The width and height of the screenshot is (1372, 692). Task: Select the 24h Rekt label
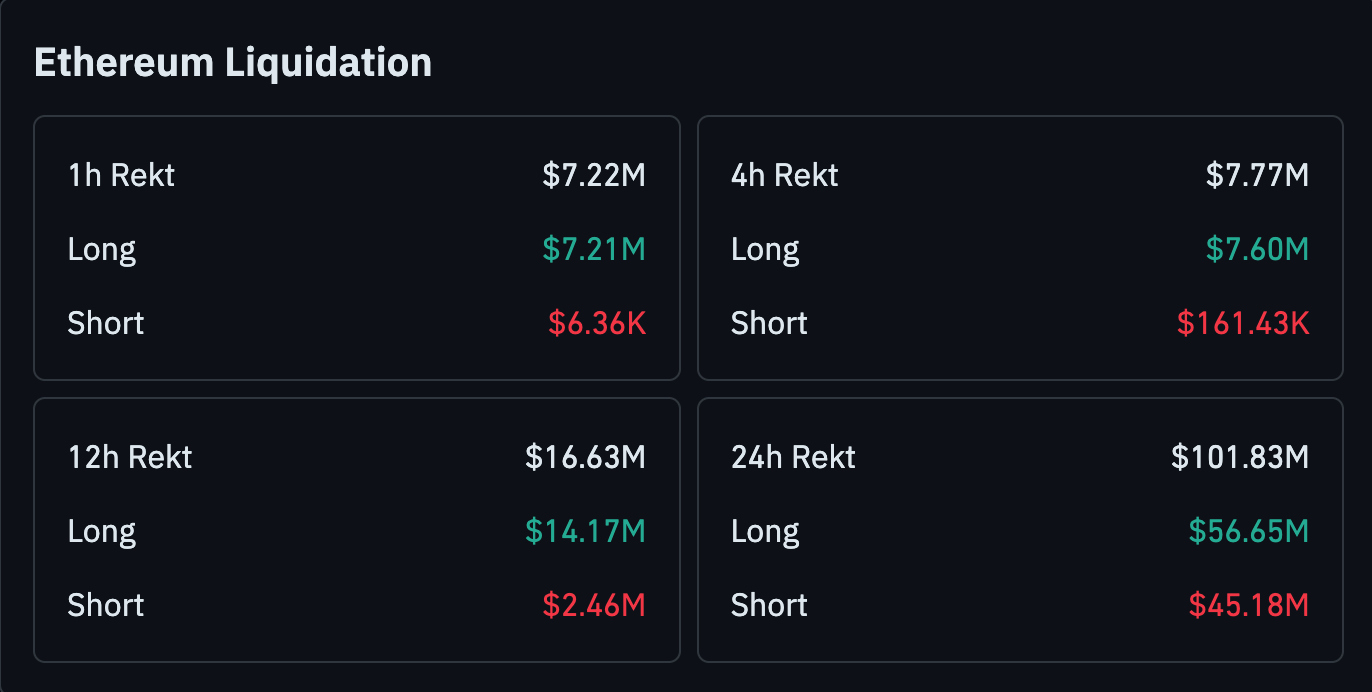point(794,458)
